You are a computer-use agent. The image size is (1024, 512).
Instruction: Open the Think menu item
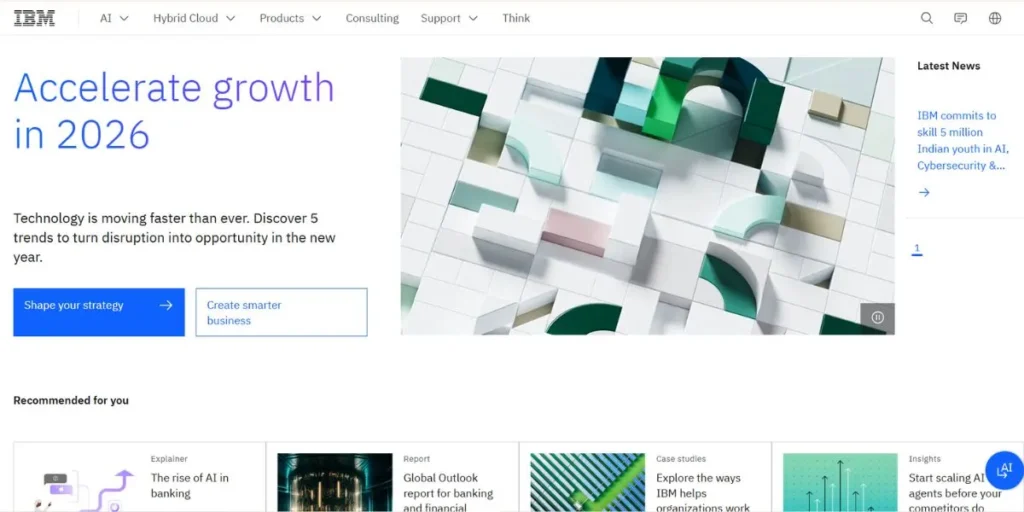[x=516, y=18]
